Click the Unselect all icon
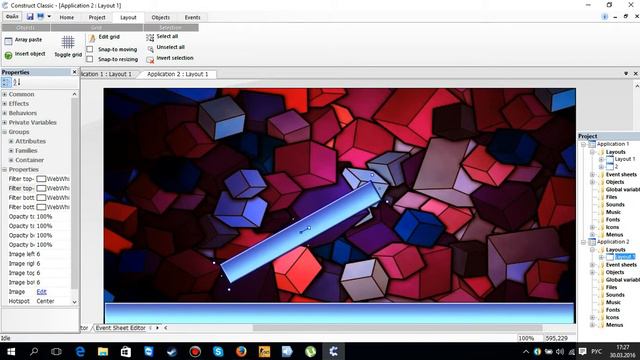 pos(150,49)
